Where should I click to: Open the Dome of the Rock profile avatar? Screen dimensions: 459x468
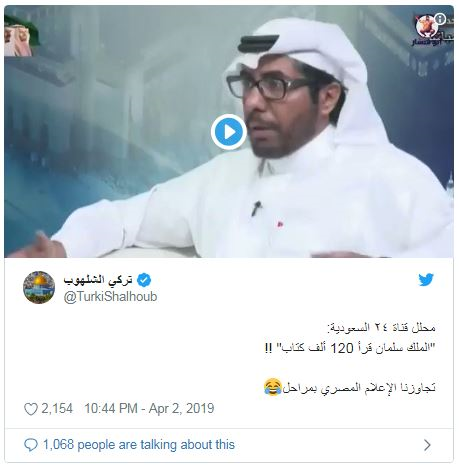[x=39, y=287]
